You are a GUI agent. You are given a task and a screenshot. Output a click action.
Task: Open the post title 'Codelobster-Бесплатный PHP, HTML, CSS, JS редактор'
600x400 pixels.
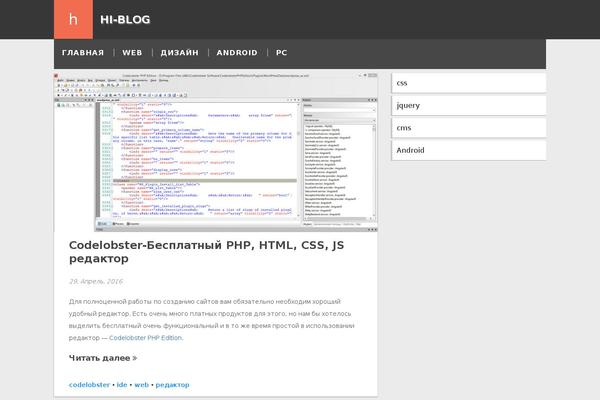pyautogui.click(x=206, y=251)
